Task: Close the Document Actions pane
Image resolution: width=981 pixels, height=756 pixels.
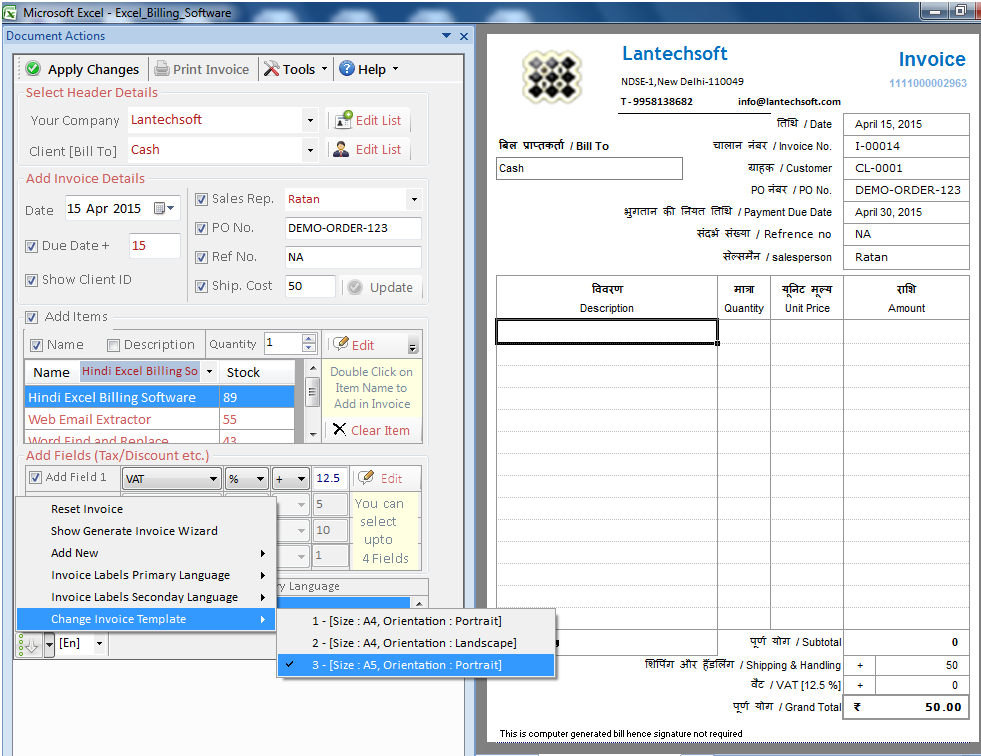Action: click(464, 36)
